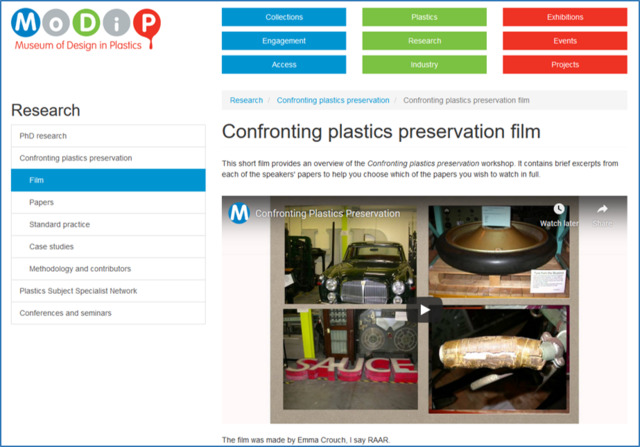Click the MoDiP Museum of Design in Plastics logo
Screen dimensions: 640x447
point(86,29)
